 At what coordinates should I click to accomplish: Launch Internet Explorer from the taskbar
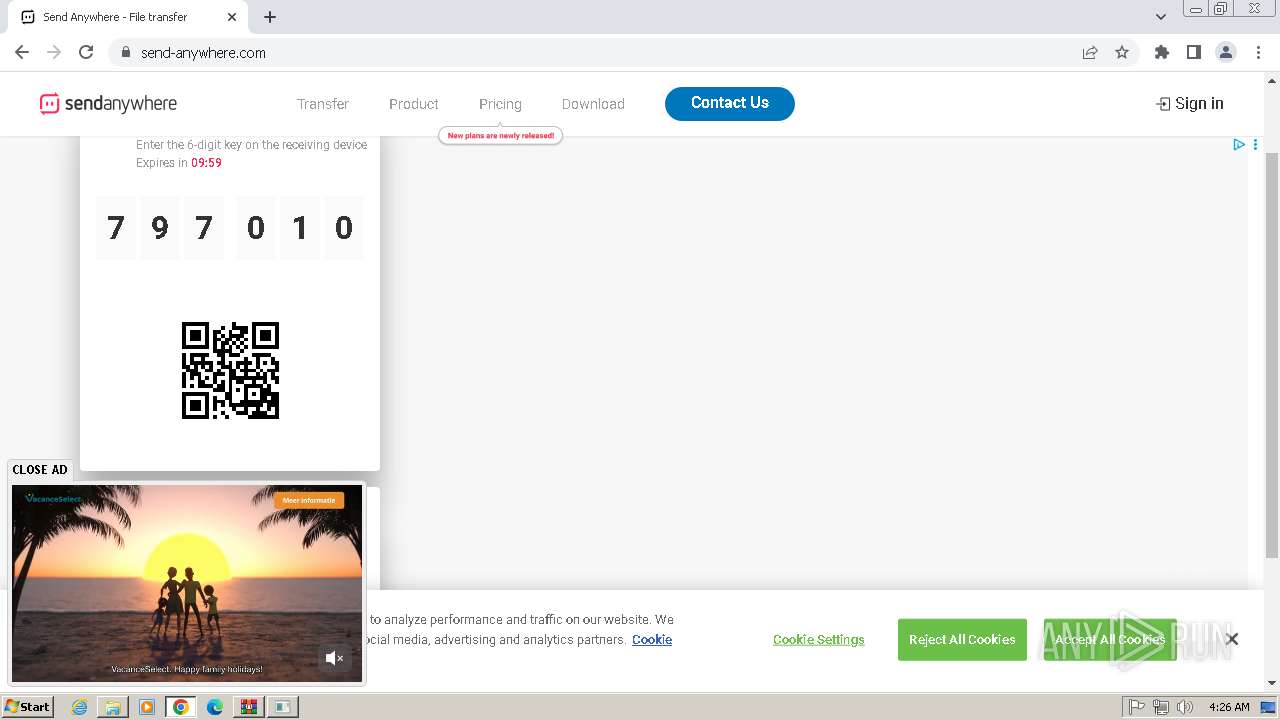79,707
